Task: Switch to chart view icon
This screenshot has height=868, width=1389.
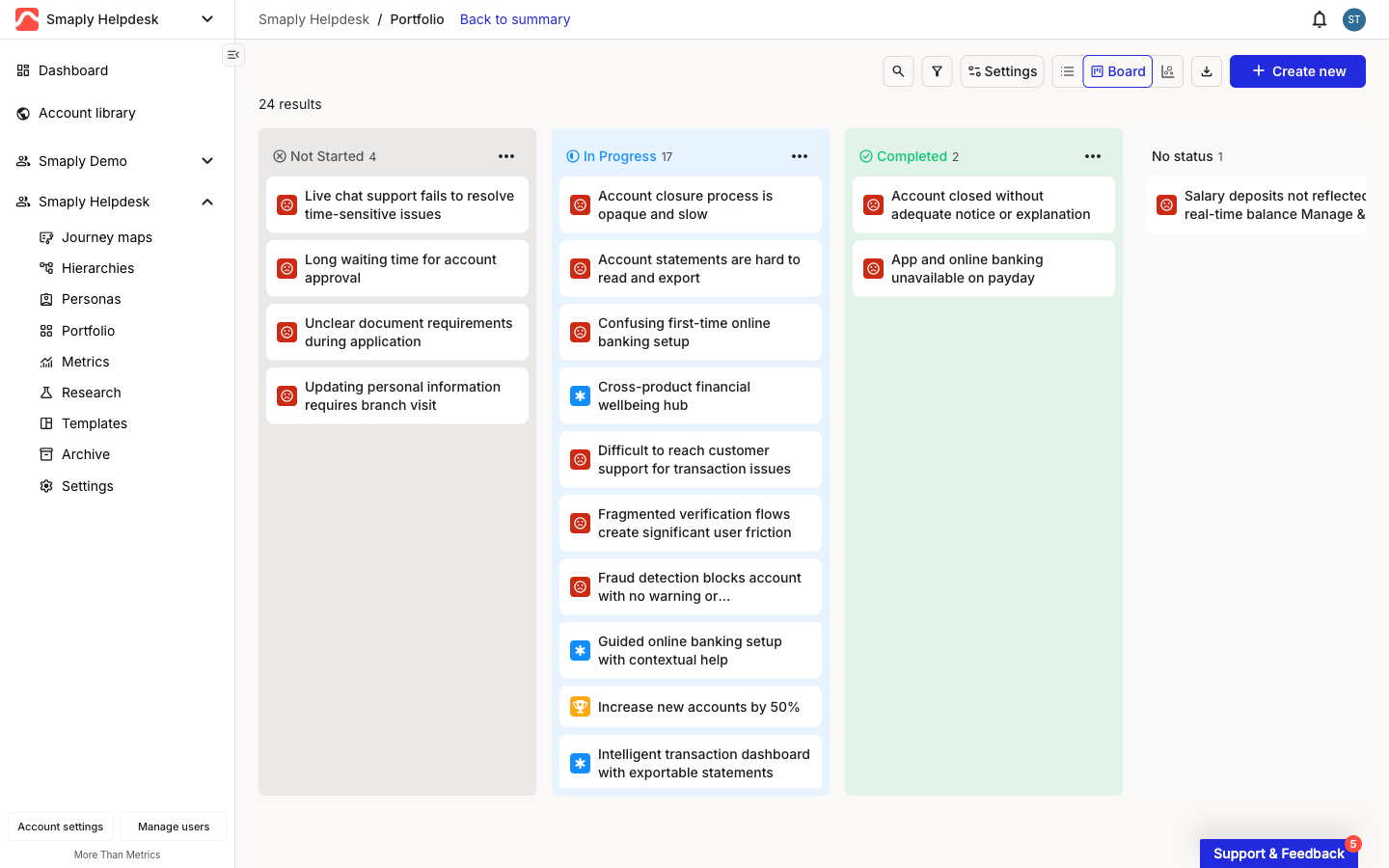Action: tap(1167, 71)
